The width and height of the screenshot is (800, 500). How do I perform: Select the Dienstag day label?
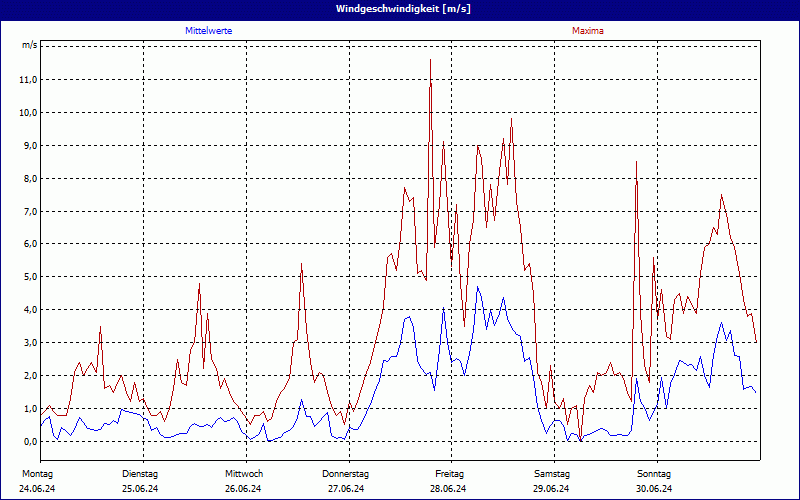coord(140,473)
